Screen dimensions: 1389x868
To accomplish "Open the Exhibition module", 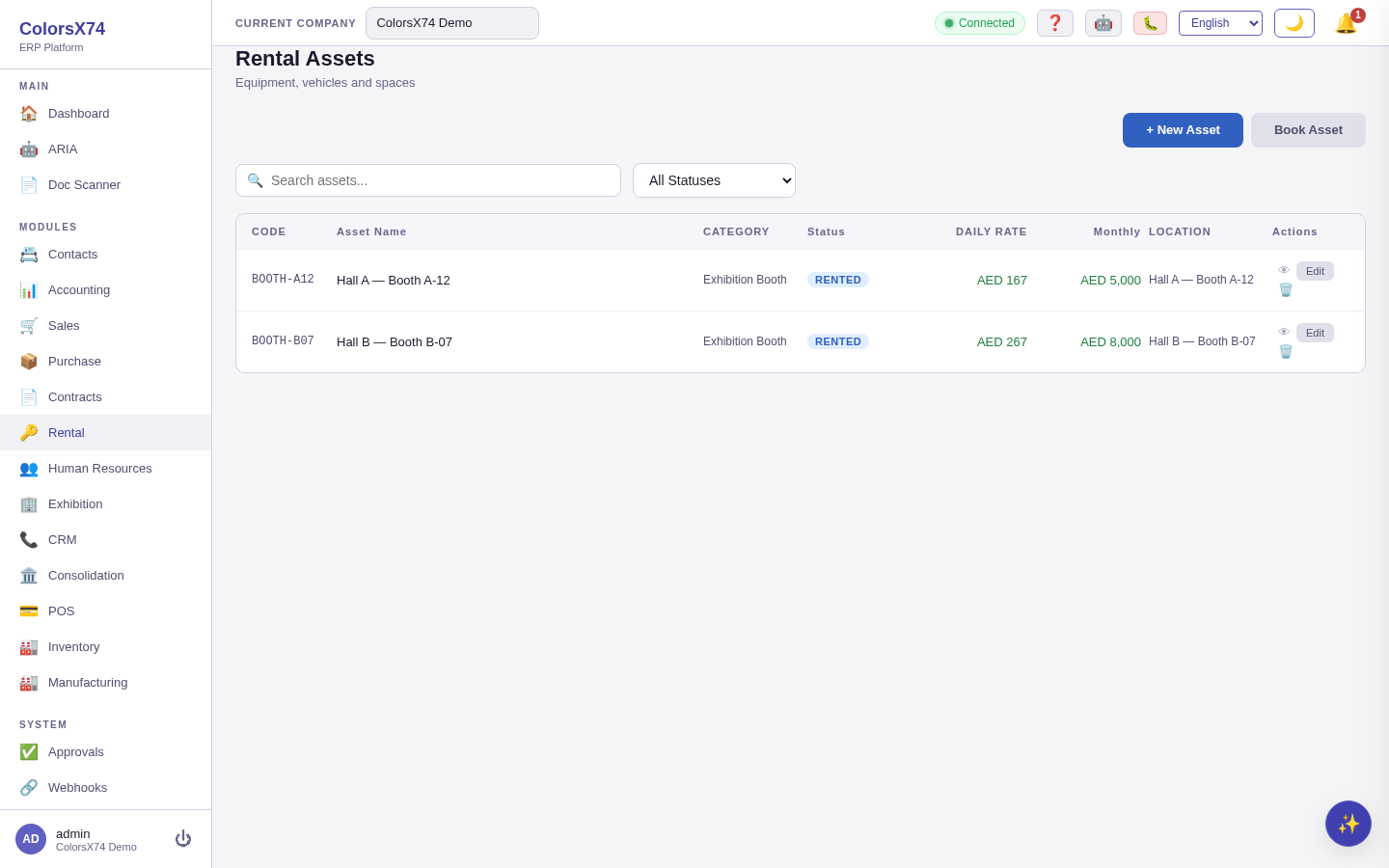I will tap(106, 503).
